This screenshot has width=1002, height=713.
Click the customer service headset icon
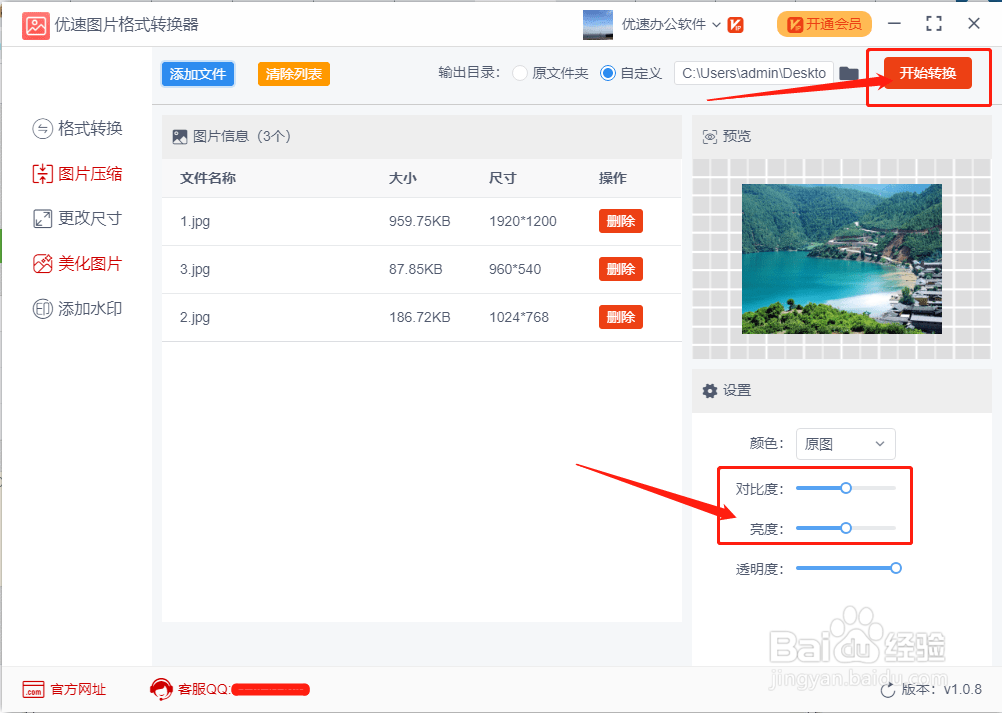click(x=161, y=689)
